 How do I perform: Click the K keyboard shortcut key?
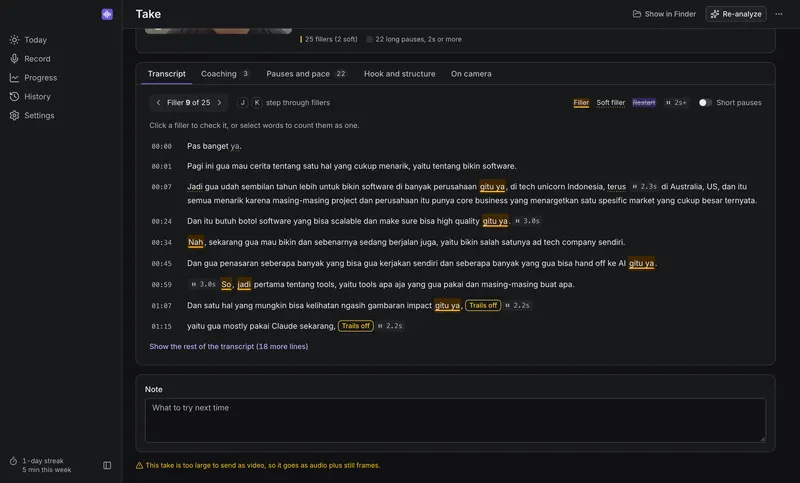(x=257, y=103)
